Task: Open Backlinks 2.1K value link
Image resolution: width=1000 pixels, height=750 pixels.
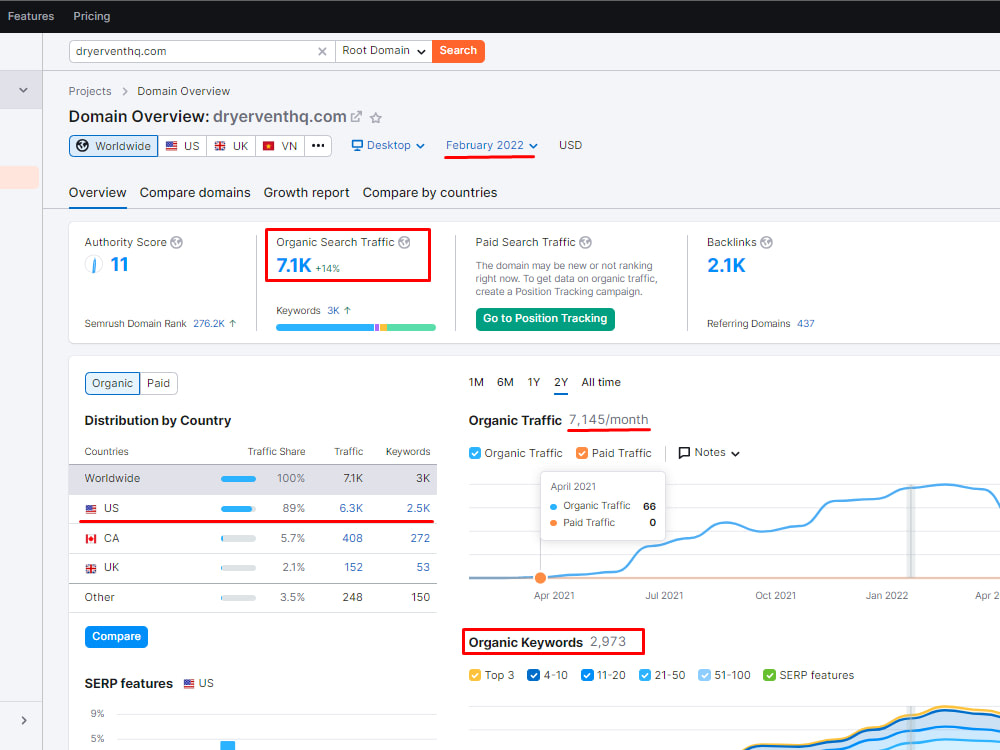Action: point(726,265)
